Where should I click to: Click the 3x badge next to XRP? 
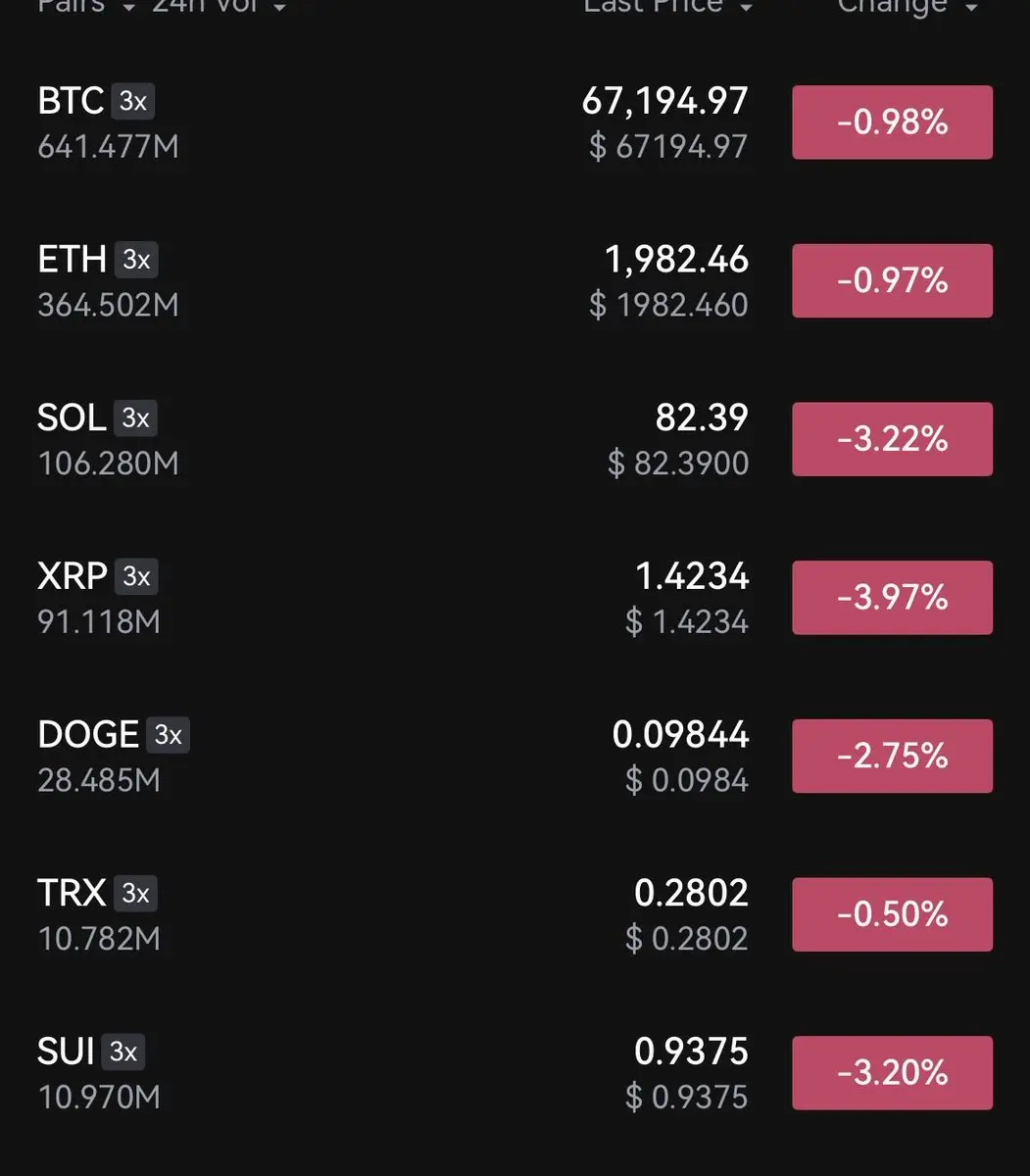point(136,576)
